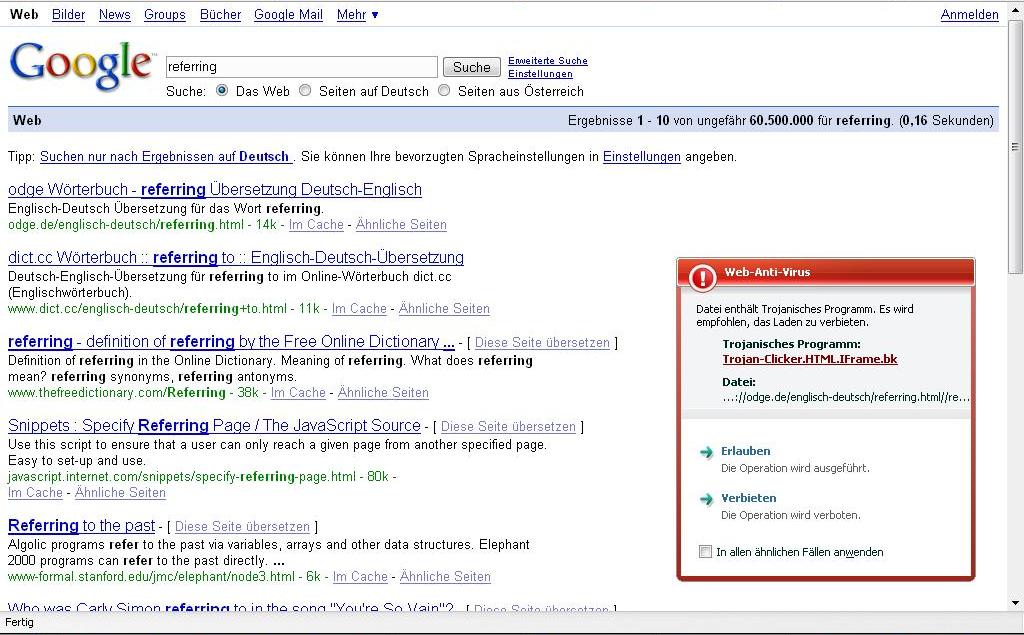The image size is (1024, 635).
Task: Click the green arrow beside Erlauben
Action: (x=706, y=452)
